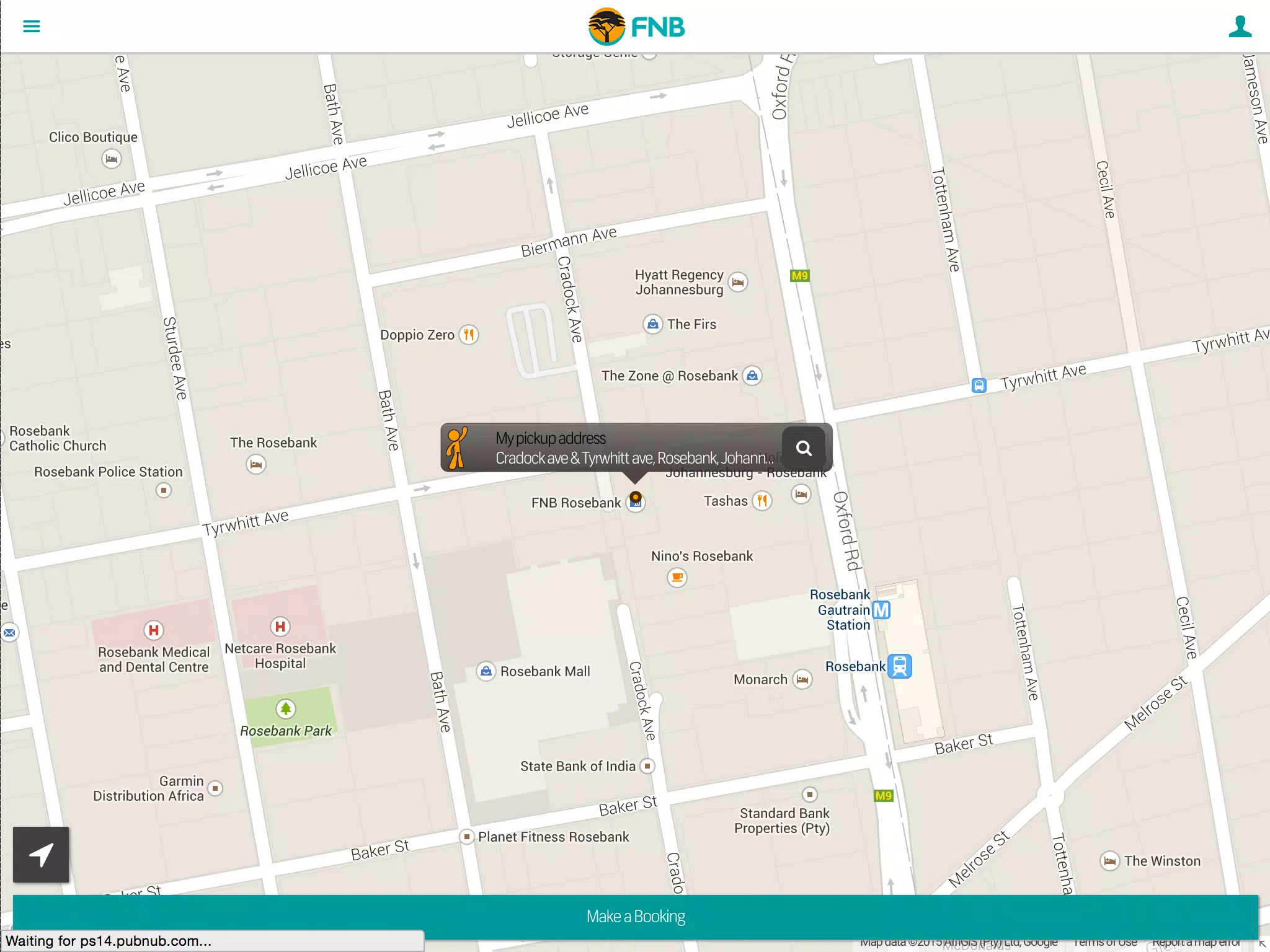Image resolution: width=1270 pixels, height=952 pixels.
Task: Click the upper M9 route badge
Action: [x=800, y=276]
